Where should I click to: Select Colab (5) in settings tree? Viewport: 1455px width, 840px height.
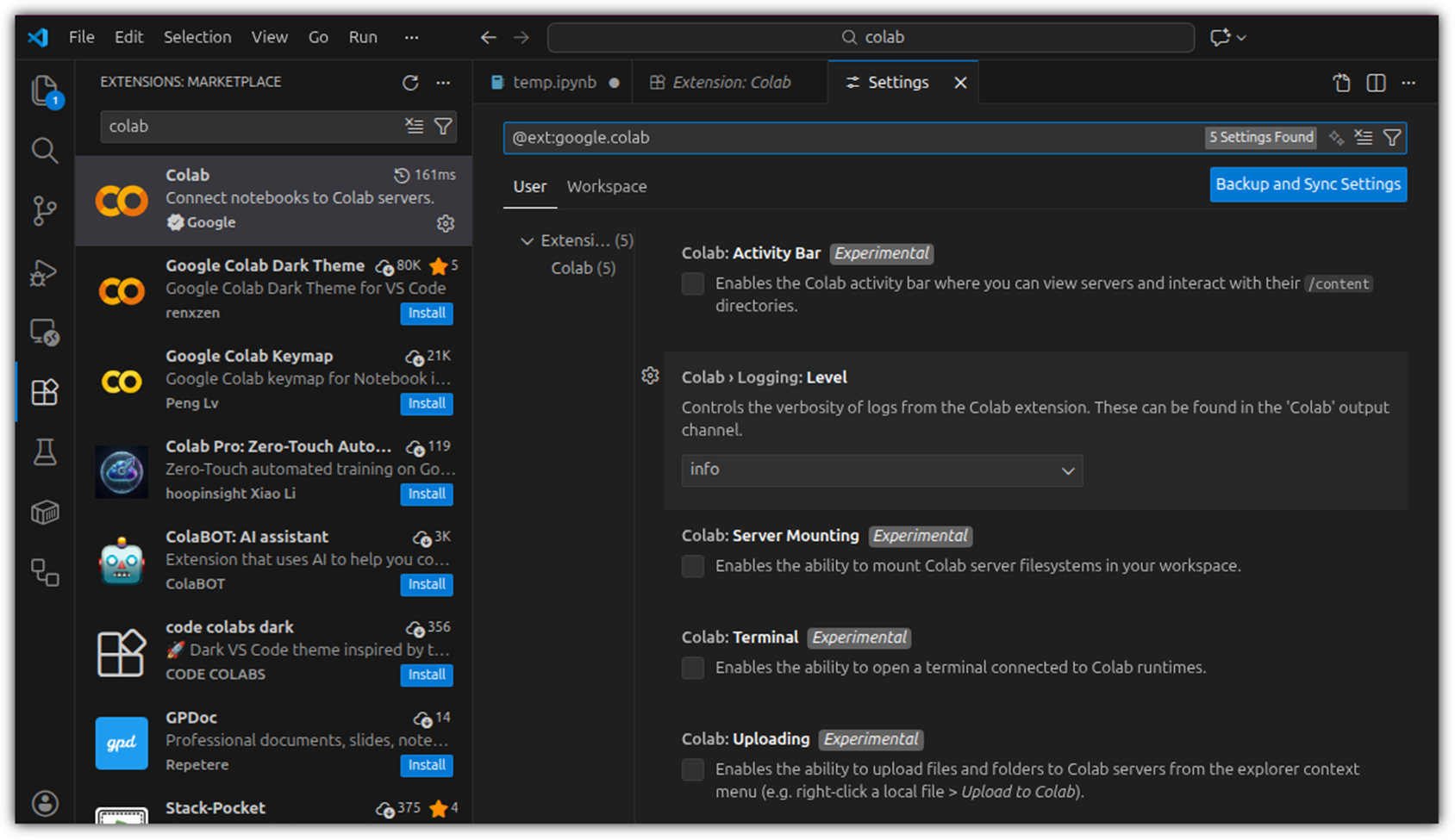tap(583, 268)
